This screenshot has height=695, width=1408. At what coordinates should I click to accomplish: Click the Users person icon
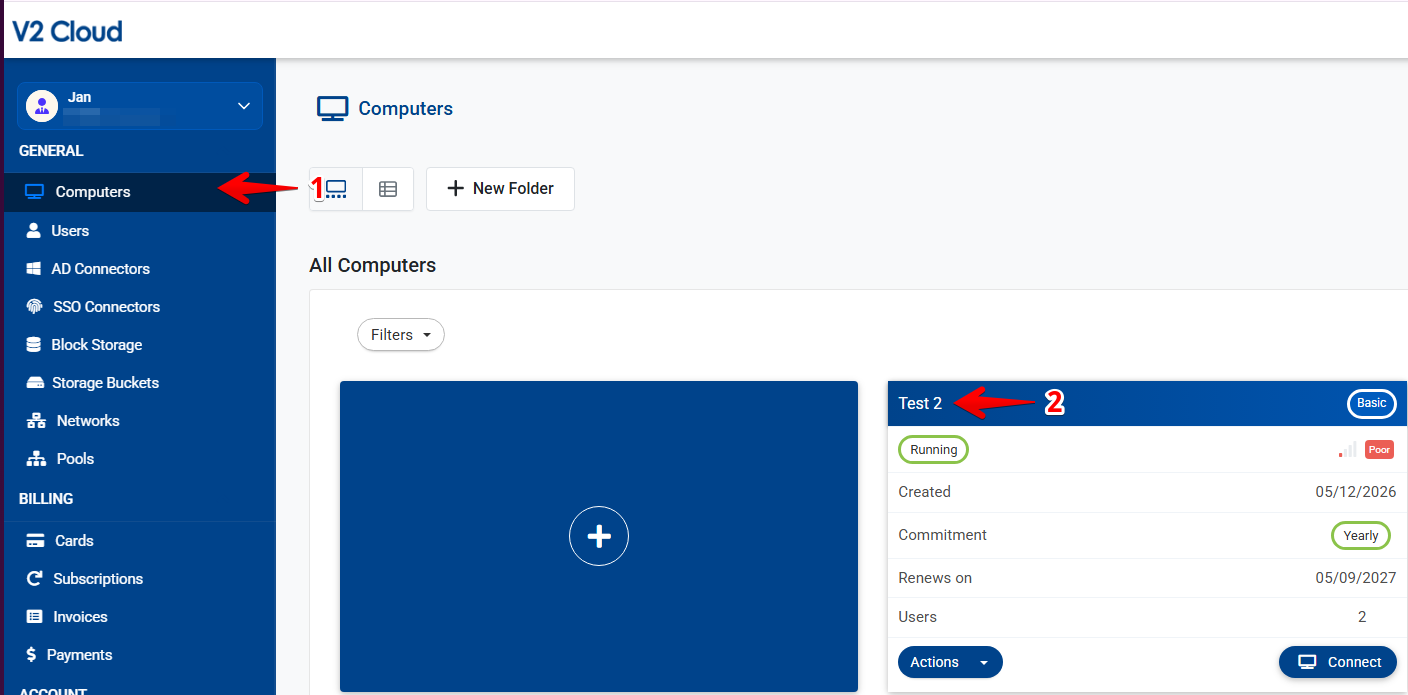click(35, 231)
